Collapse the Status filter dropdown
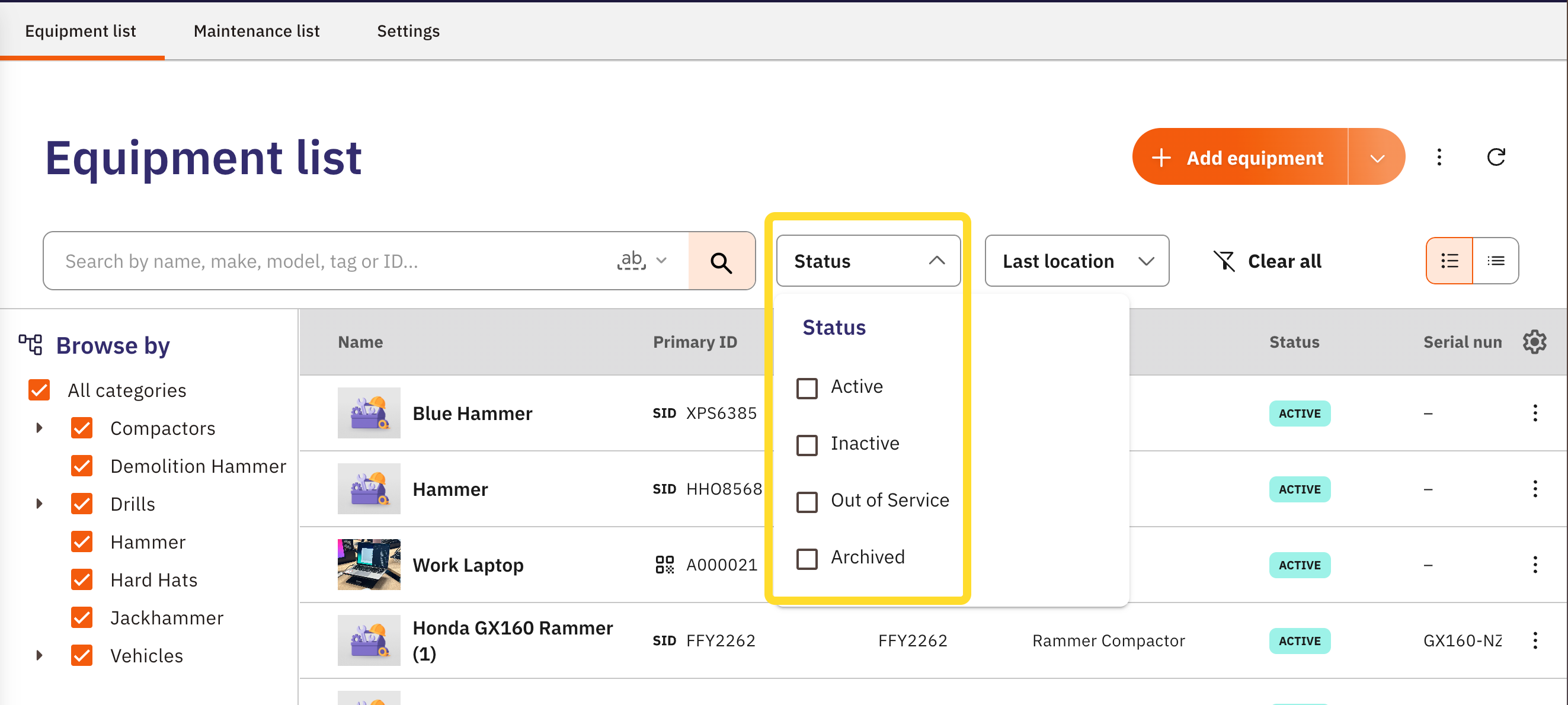Image resolution: width=1568 pixels, height=705 pixels. click(868, 261)
